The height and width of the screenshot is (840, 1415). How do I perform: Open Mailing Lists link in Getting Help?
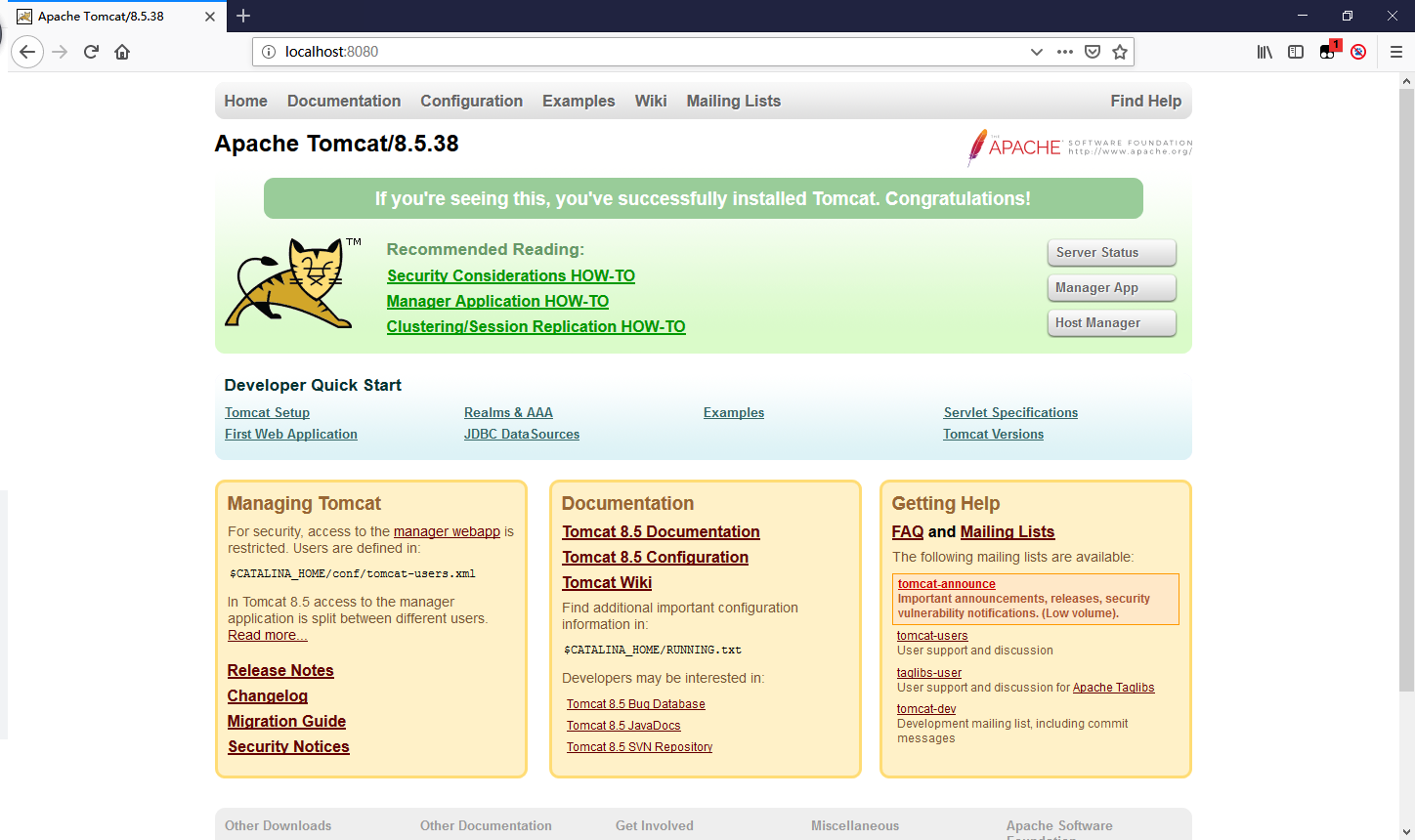[1008, 531]
